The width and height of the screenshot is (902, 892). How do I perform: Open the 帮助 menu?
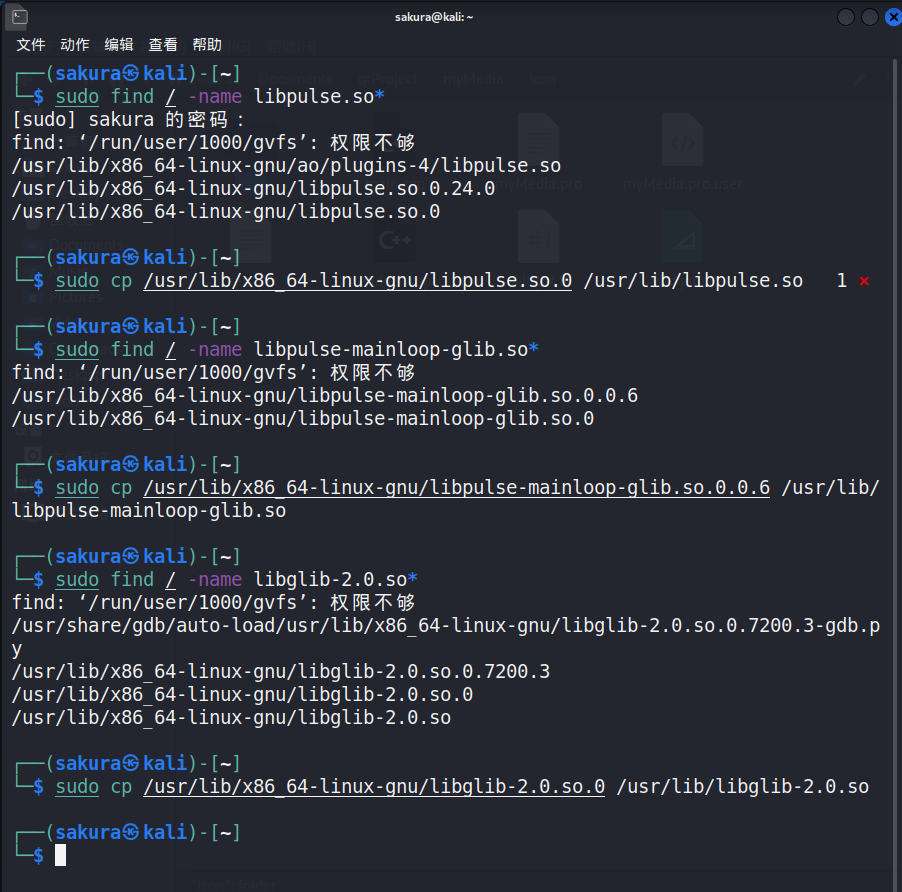point(207,45)
